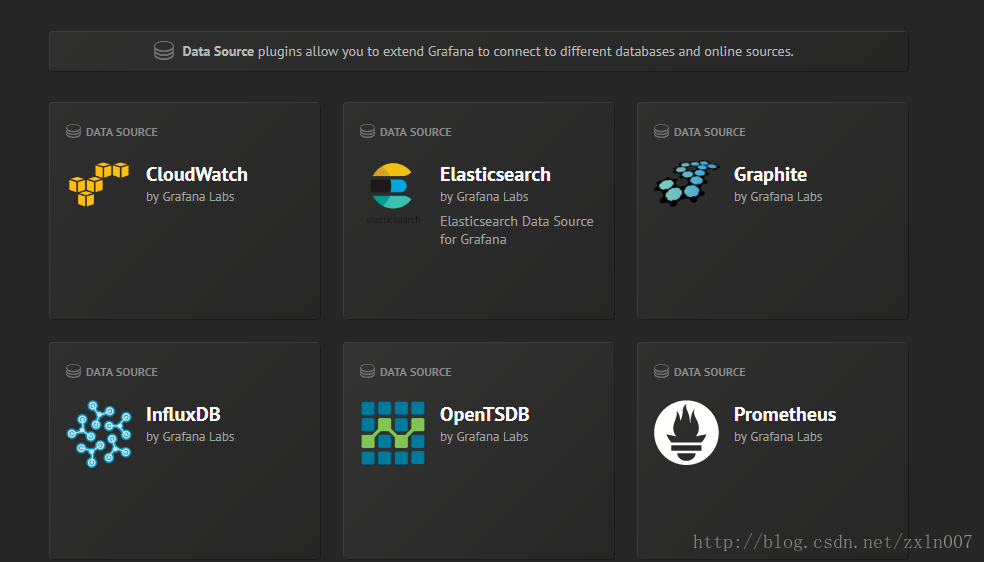
Task: Click the small database icon on CloudWatch card
Action: (73, 131)
